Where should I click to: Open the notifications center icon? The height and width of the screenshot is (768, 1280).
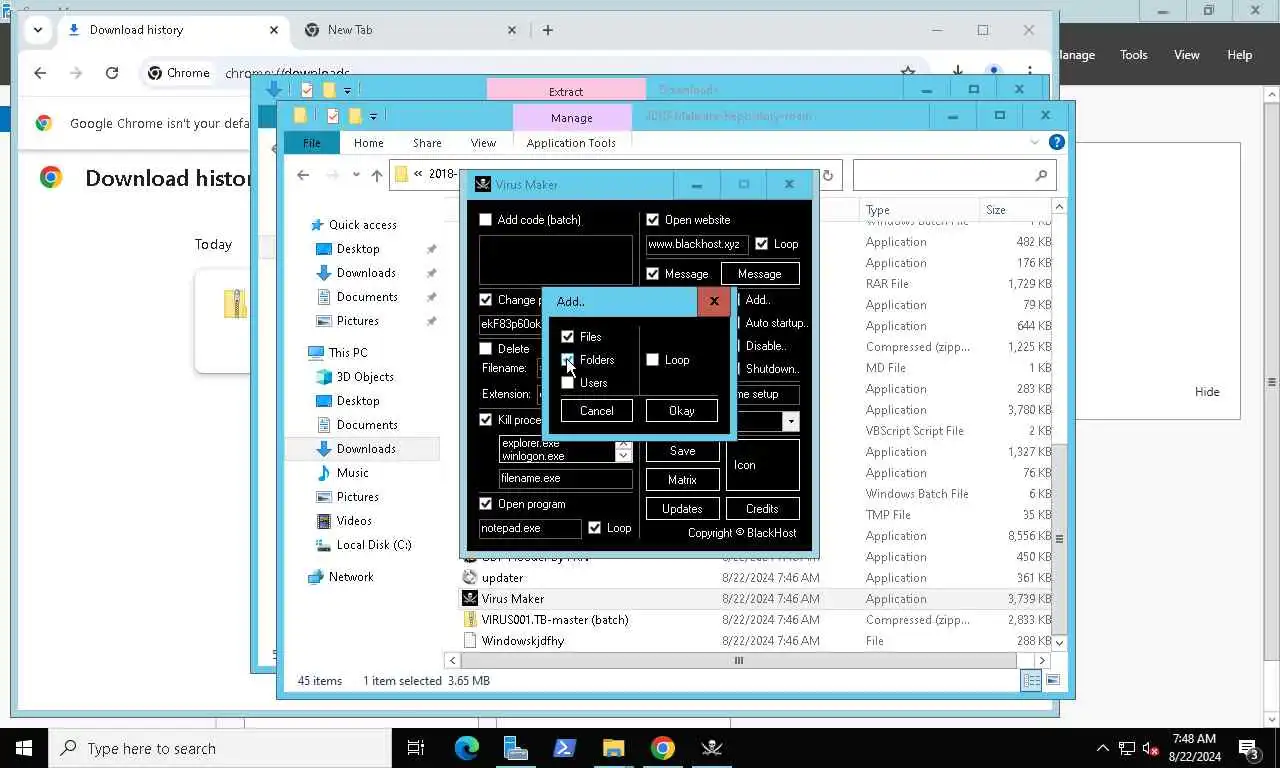(x=1248, y=748)
